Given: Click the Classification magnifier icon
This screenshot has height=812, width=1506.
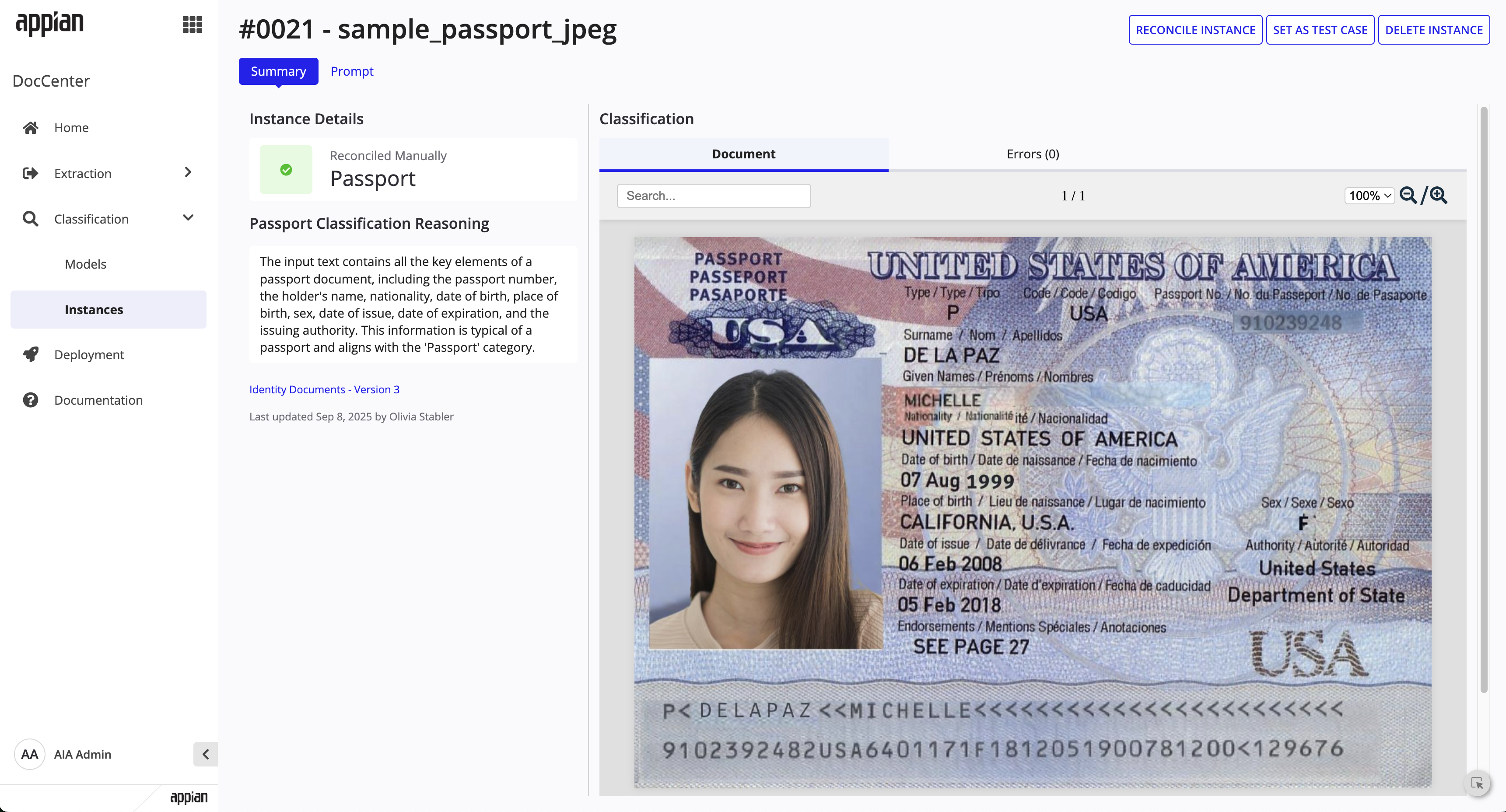Looking at the screenshot, I should click(x=30, y=219).
